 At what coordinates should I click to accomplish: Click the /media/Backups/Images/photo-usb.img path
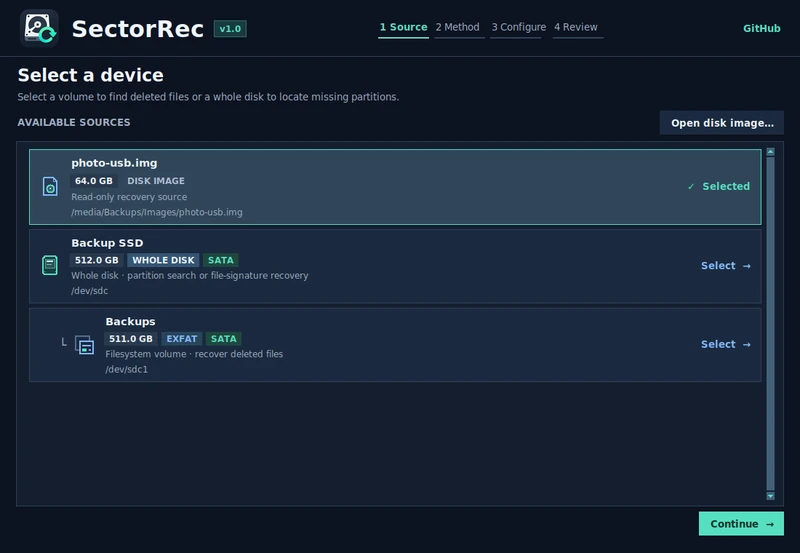[157, 212]
